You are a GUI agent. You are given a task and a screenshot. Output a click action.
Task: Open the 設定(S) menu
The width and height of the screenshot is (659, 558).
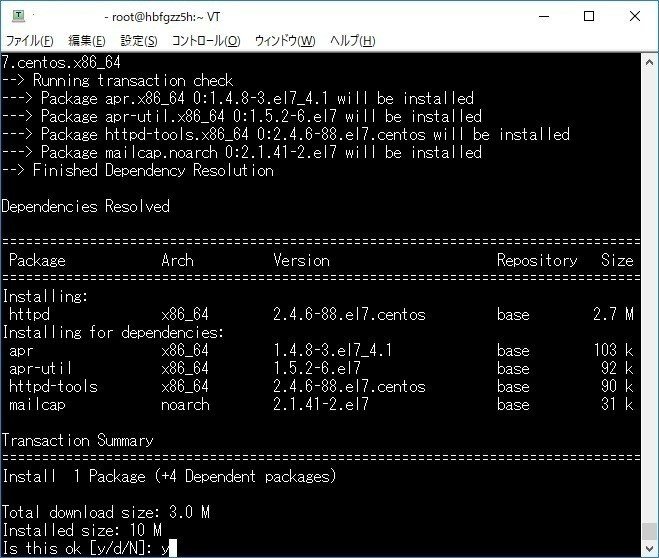[139, 41]
